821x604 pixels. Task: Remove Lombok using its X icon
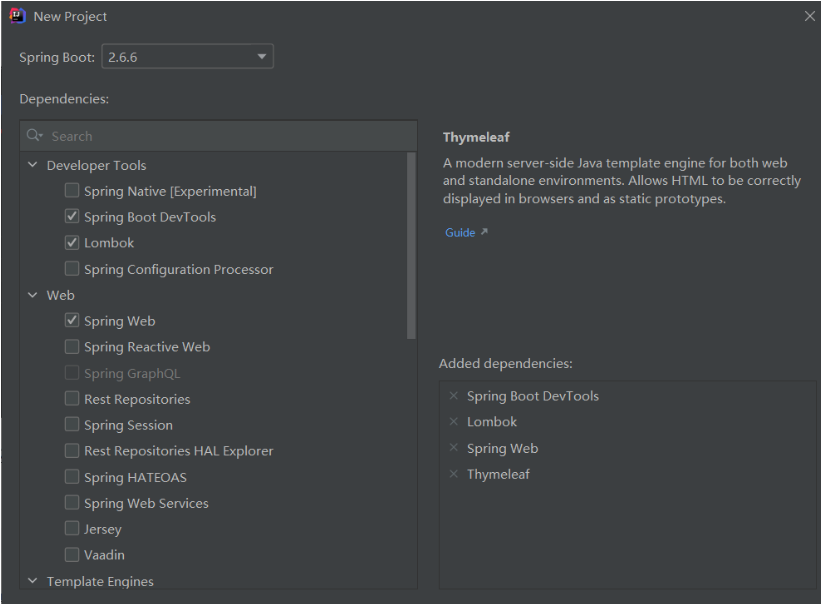[x=454, y=422]
